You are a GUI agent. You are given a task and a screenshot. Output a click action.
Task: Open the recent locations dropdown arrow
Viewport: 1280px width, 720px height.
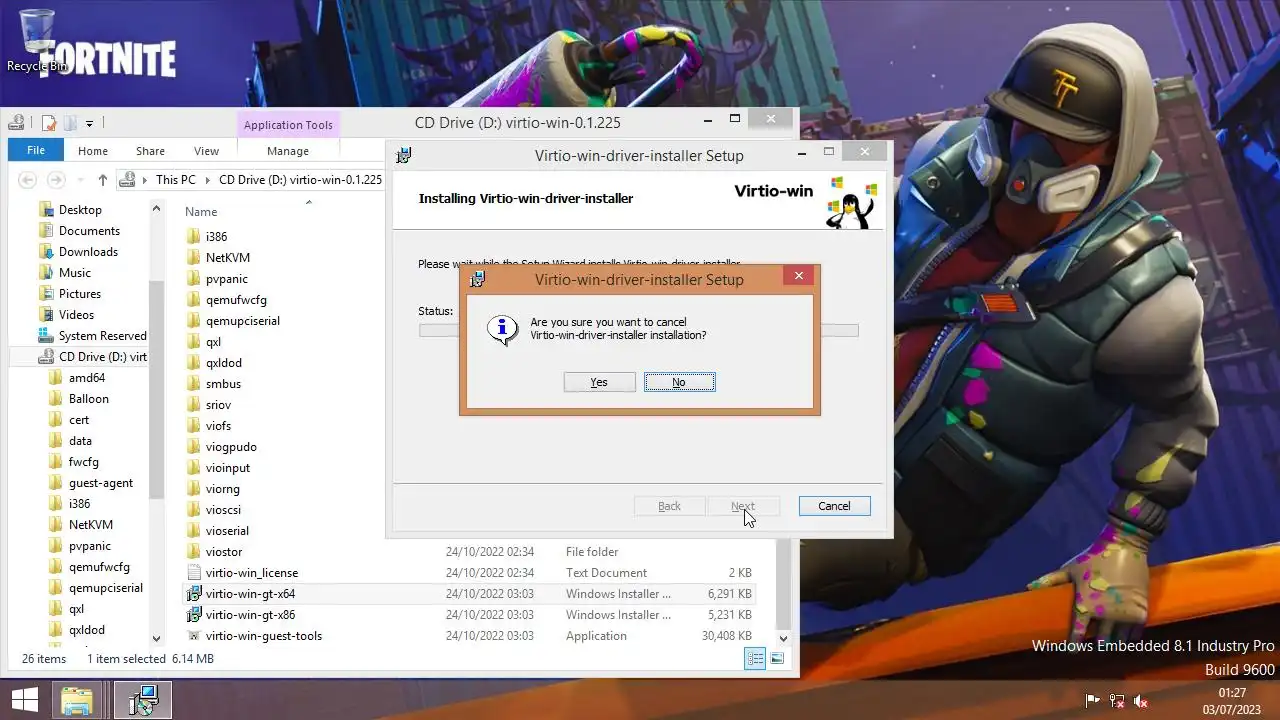pos(79,180)
